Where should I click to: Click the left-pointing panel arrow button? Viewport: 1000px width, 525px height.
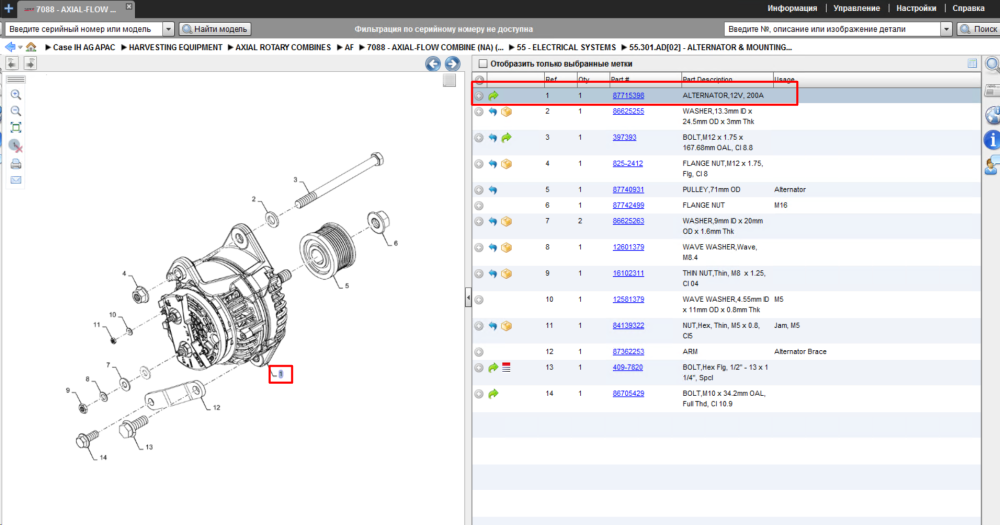coord(12,63)
